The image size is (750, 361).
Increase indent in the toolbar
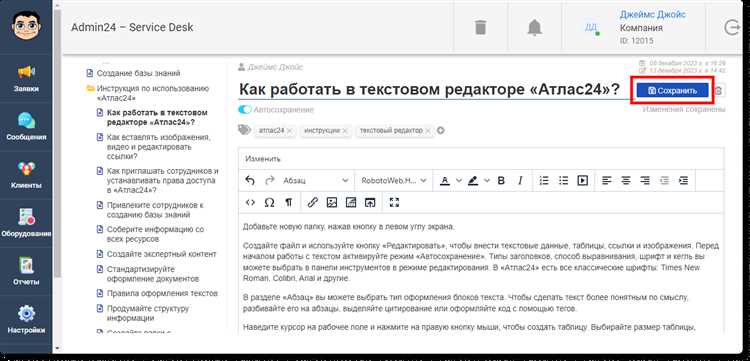coord(684,180)
